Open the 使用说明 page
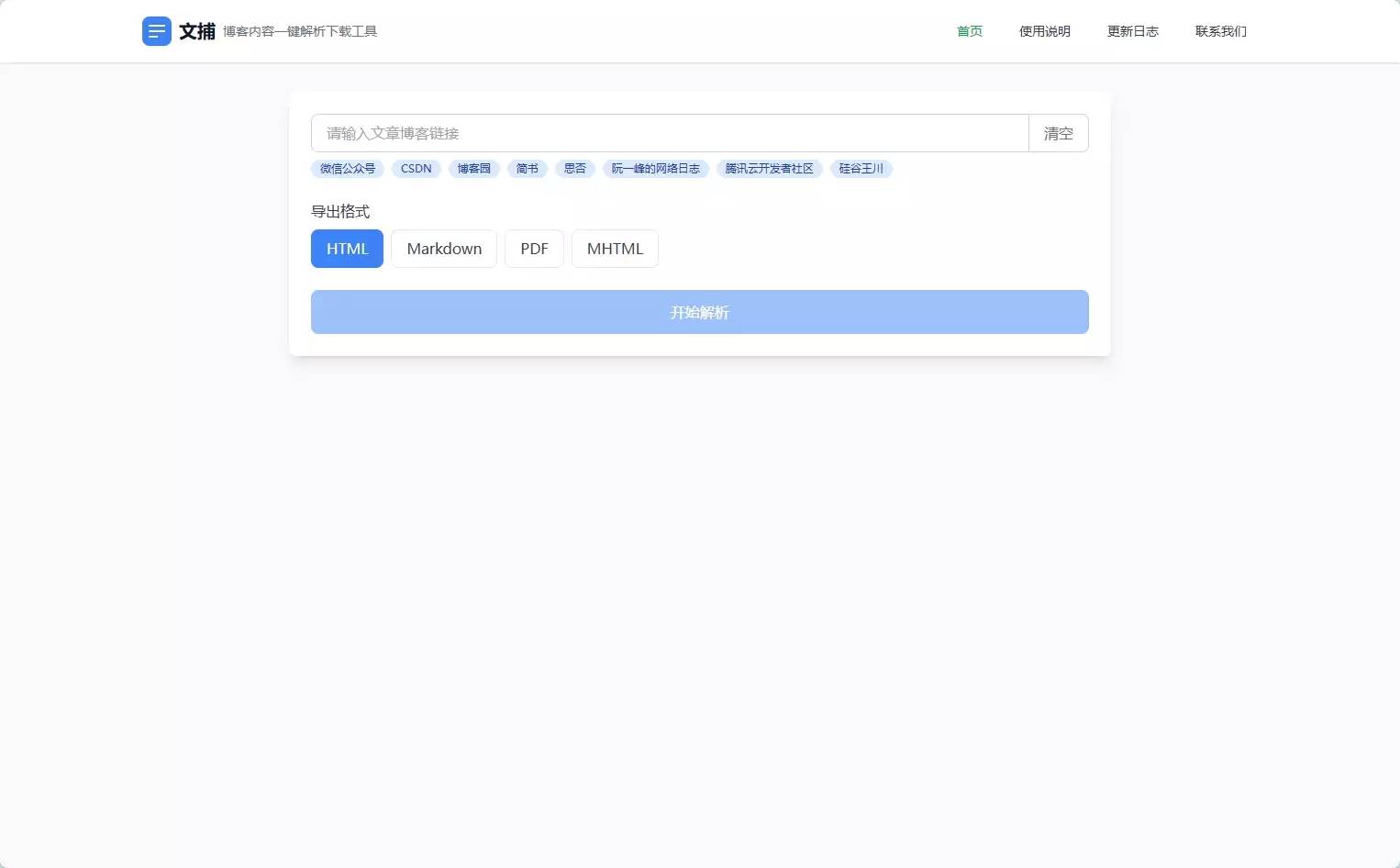 click(x=1044, y=30)
